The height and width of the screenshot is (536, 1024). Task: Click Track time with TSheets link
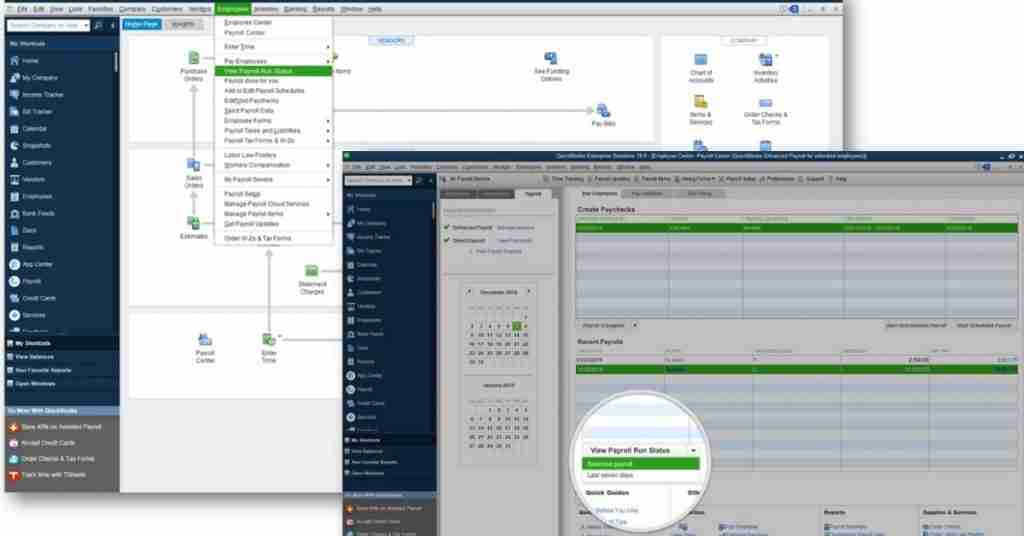tap(54, 475)
